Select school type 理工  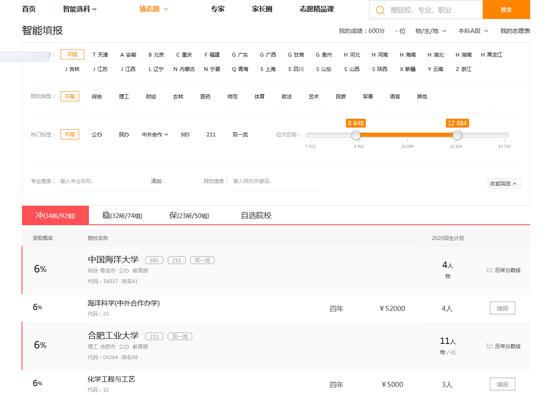(x=124, y=96)
